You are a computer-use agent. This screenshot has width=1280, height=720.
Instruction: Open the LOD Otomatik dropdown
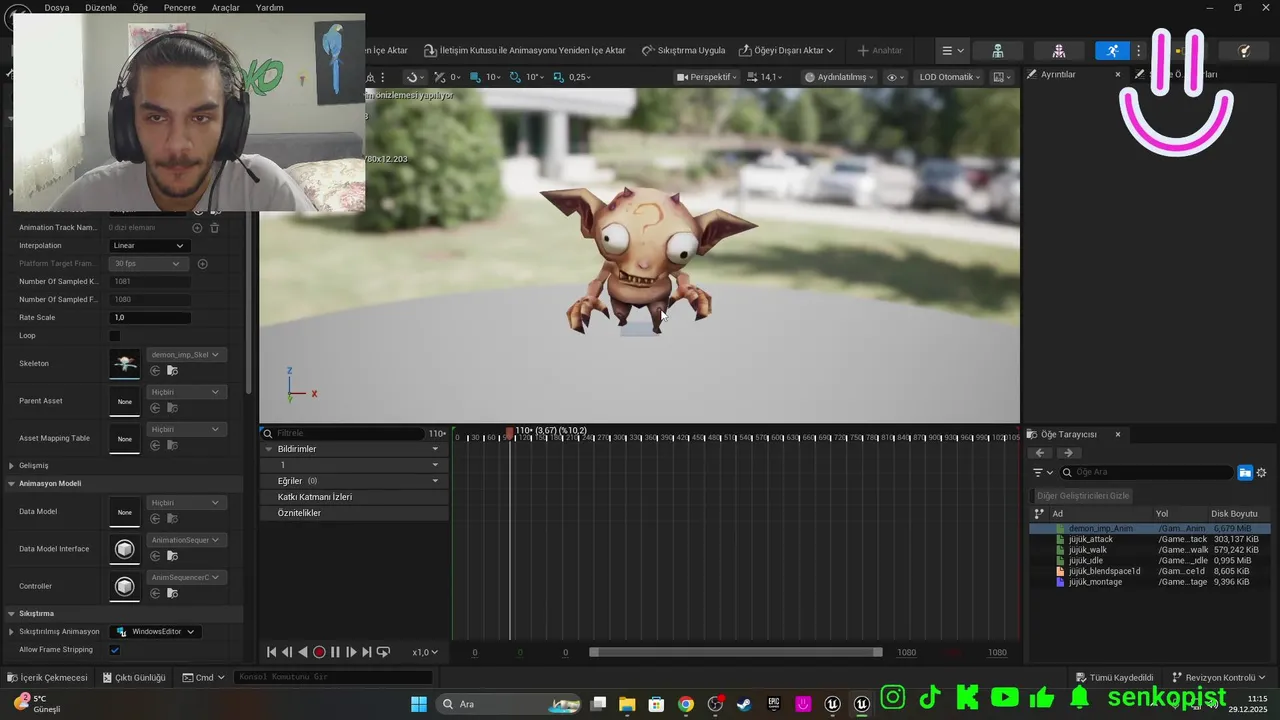pos(949,77)
